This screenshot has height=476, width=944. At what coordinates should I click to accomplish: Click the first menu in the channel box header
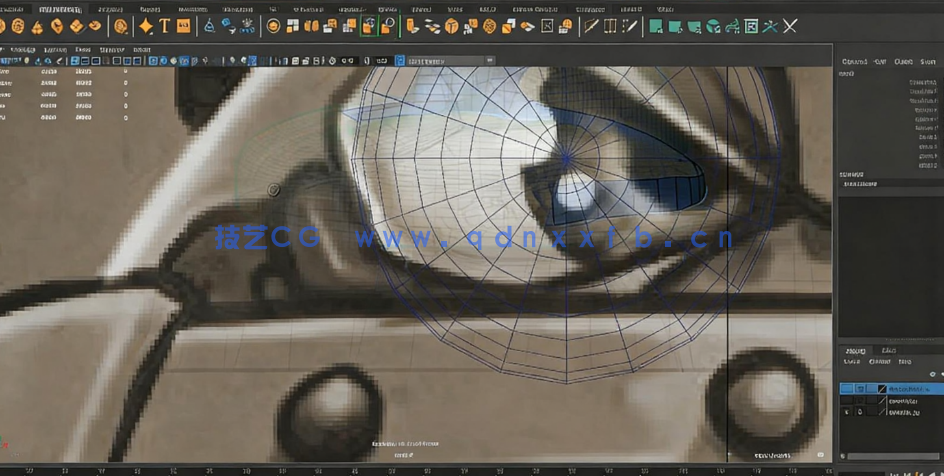coord(854,62)
